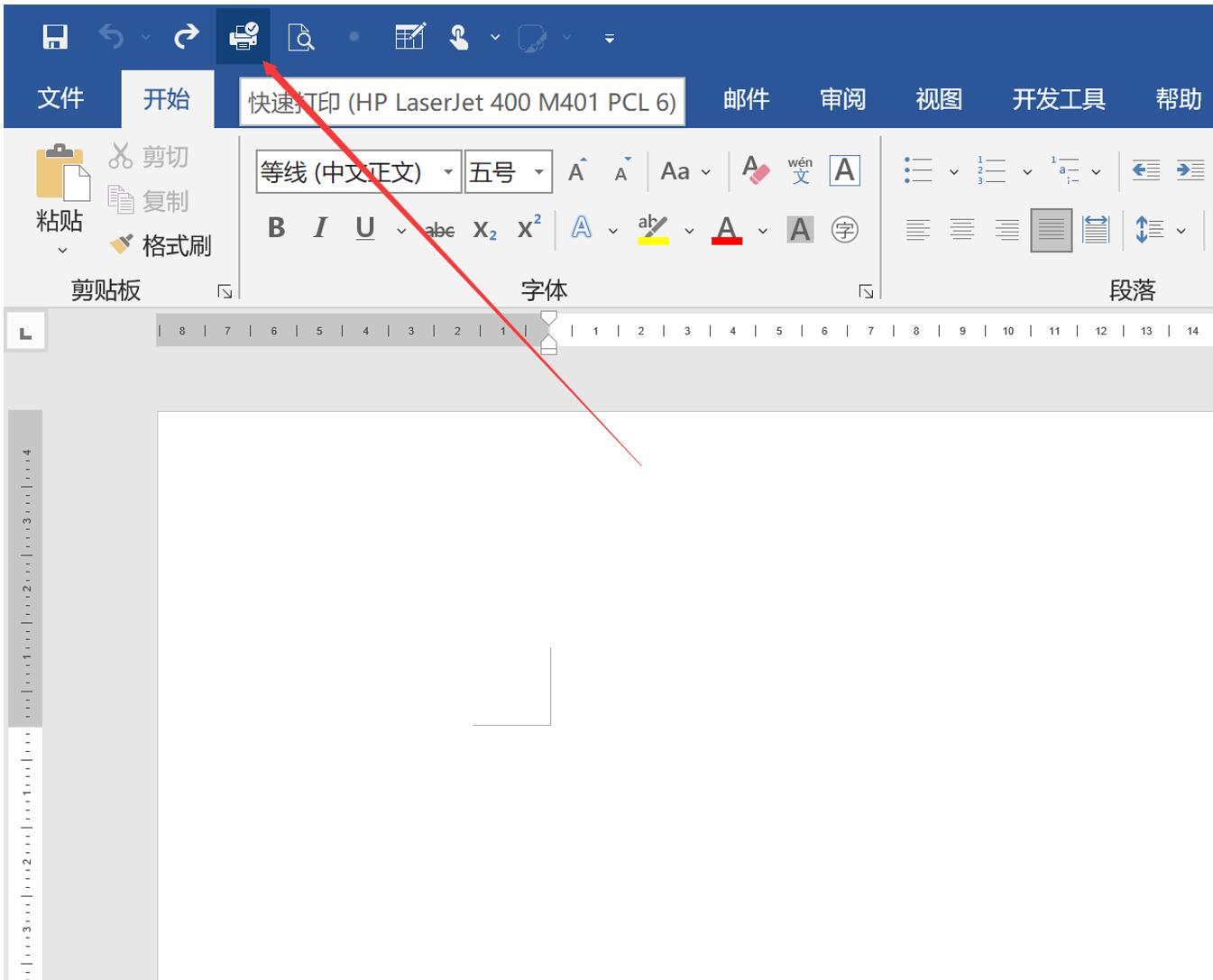Apply the phonetic guide (wén) tool
1213x980 pixels.
click(800, 170)
